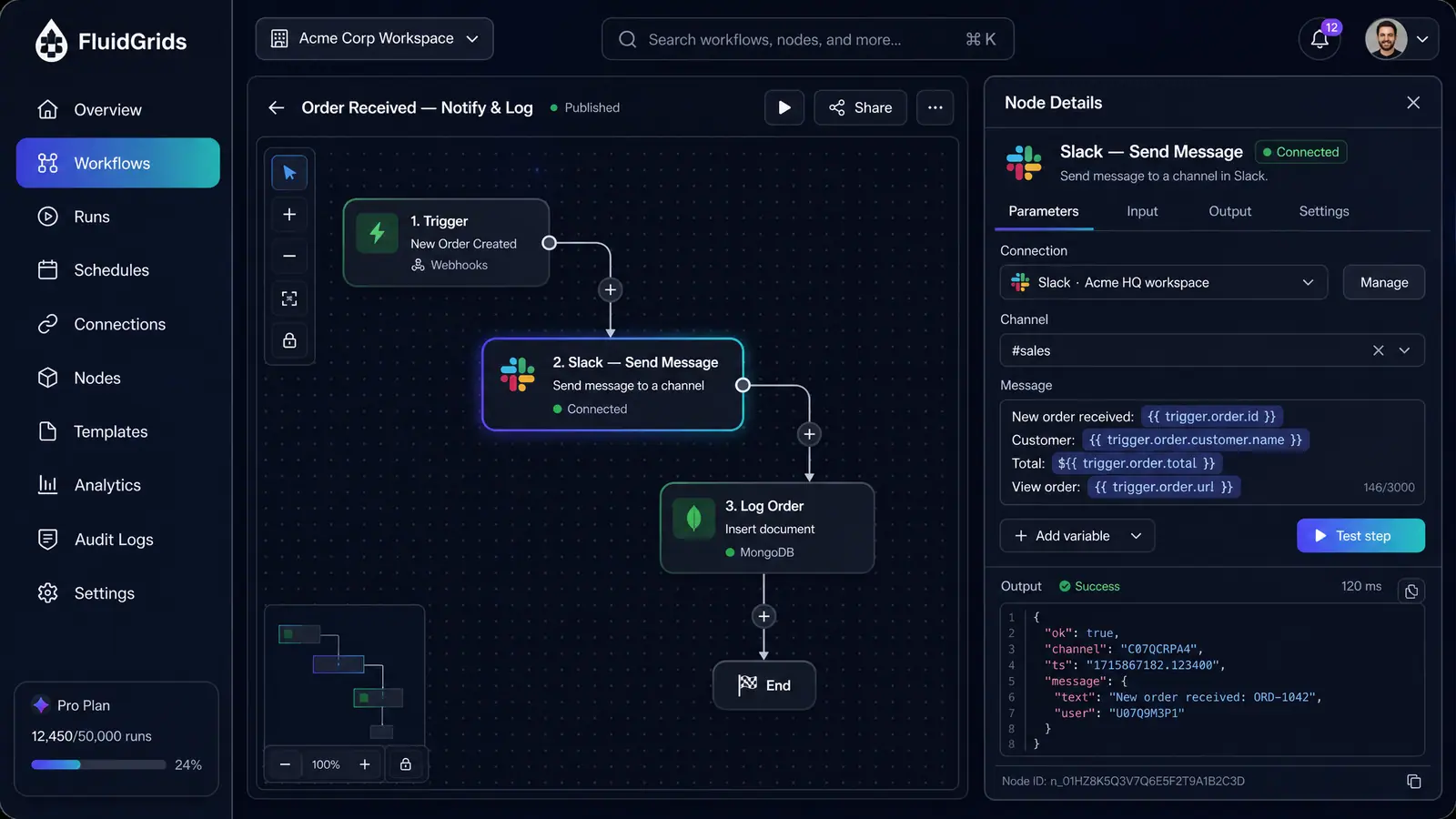Open notifications bell with 12 badge
The height and width of the screenshot is (819, 1456).
[1319, 39]
